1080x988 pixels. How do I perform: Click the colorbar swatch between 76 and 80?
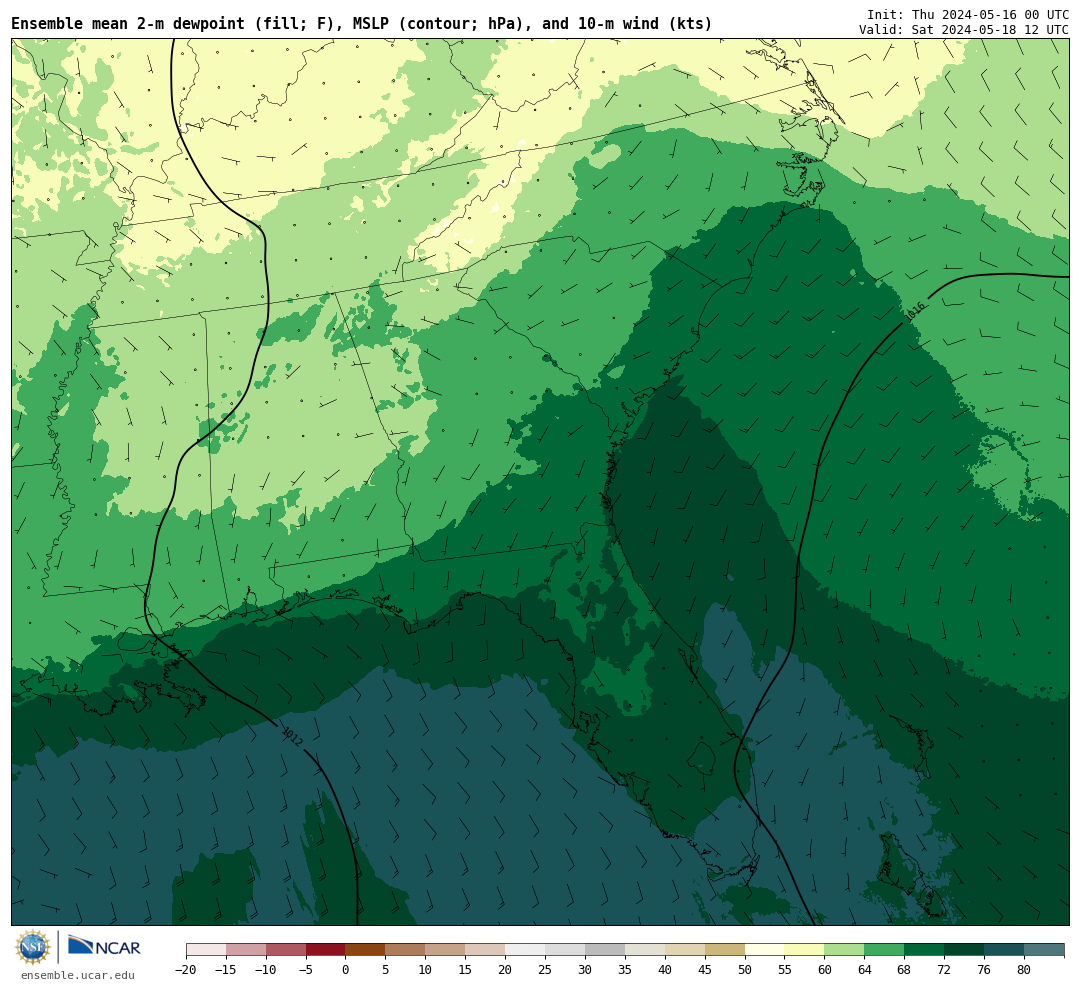tap(1004, 950)
